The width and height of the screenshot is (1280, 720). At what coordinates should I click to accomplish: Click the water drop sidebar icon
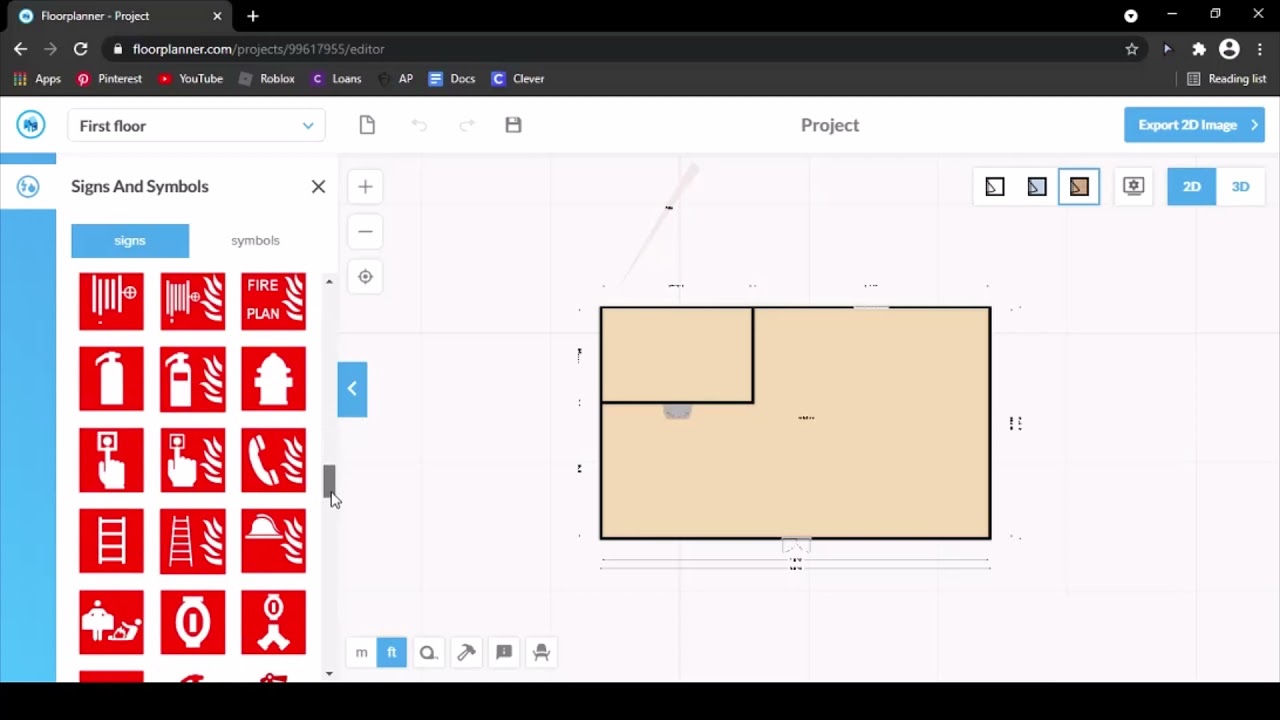(28, 186)
